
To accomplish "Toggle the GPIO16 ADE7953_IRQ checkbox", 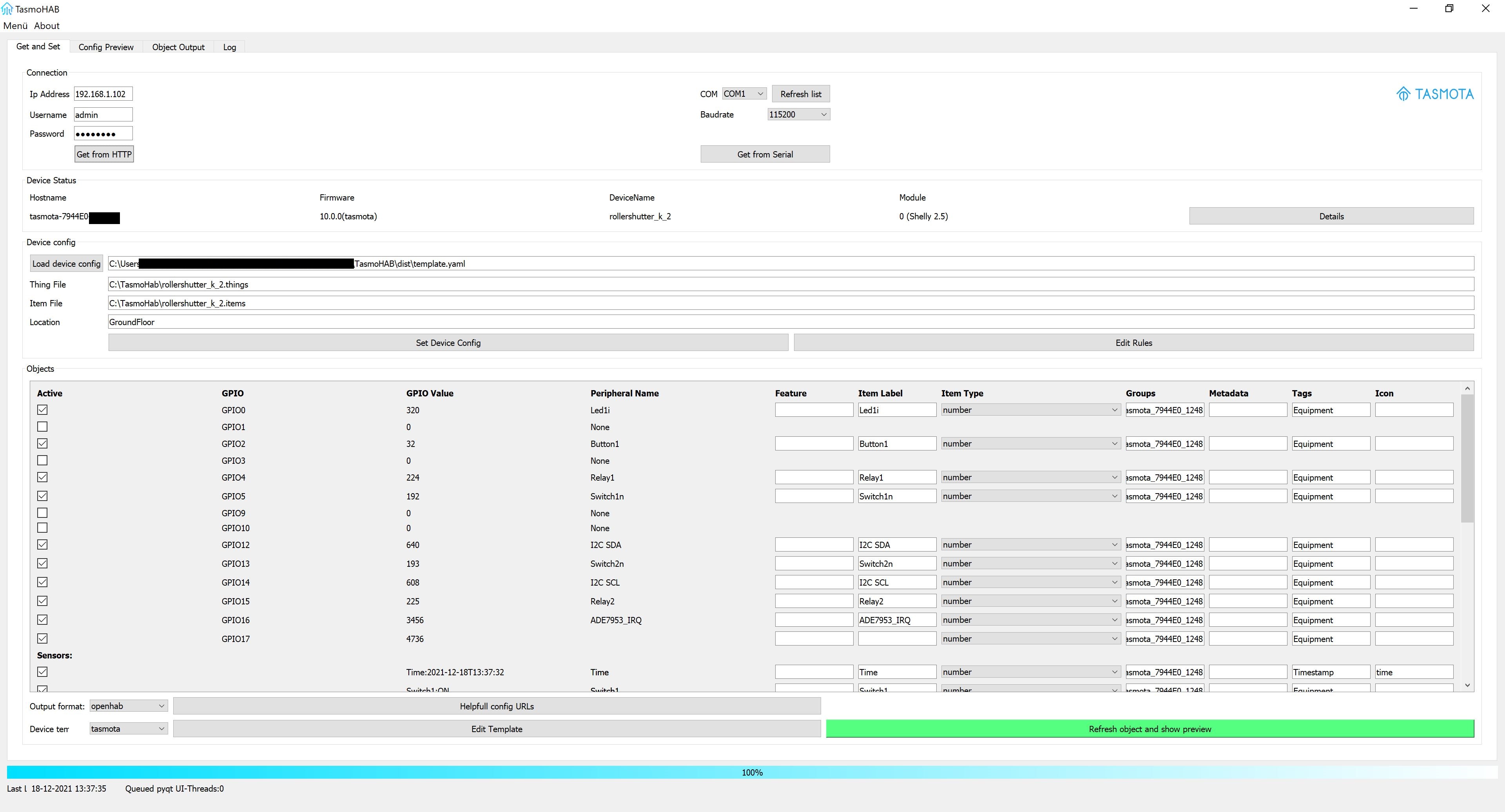I will (42, 620).
